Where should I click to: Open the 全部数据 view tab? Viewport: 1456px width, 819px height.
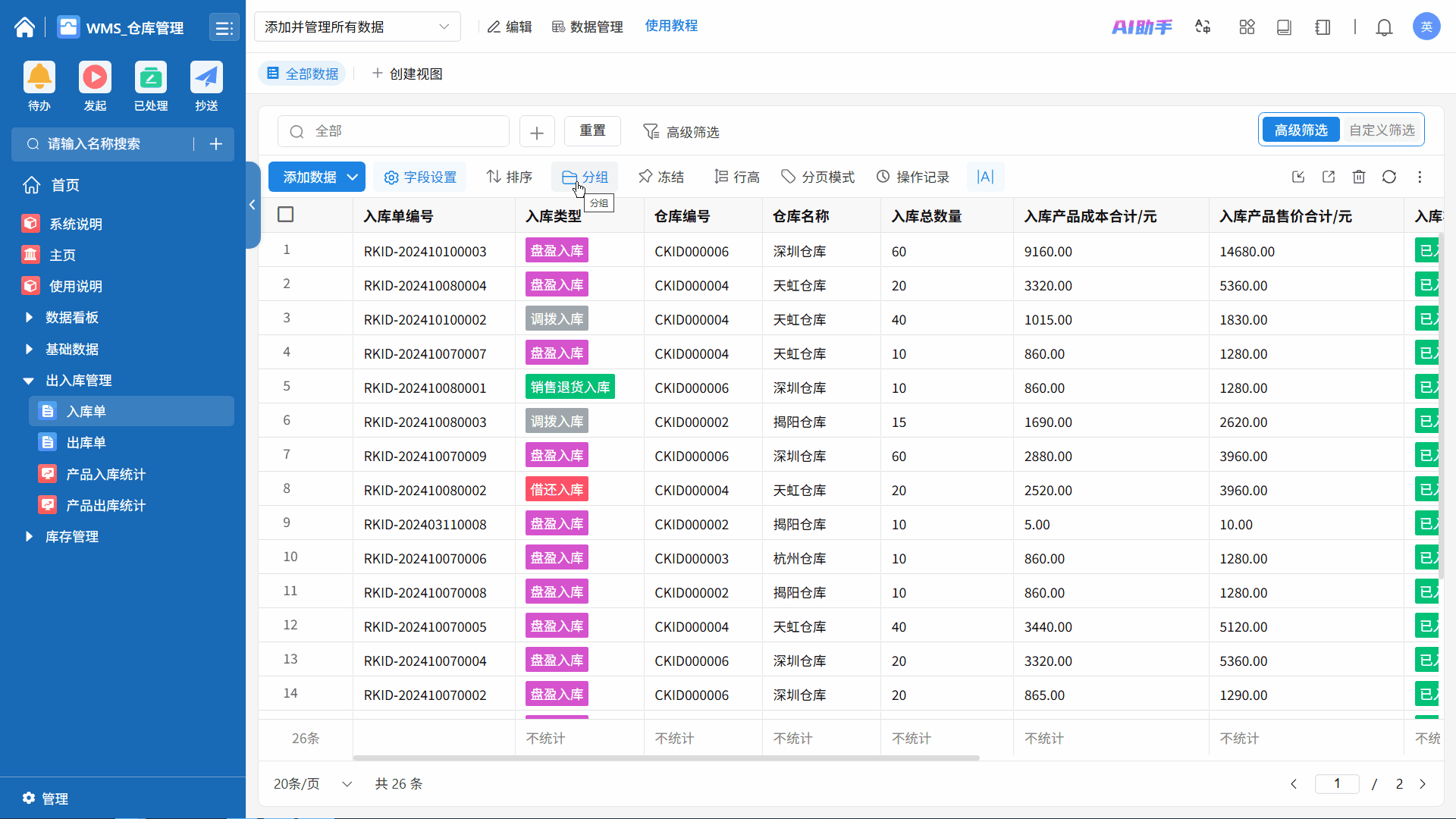303,74
